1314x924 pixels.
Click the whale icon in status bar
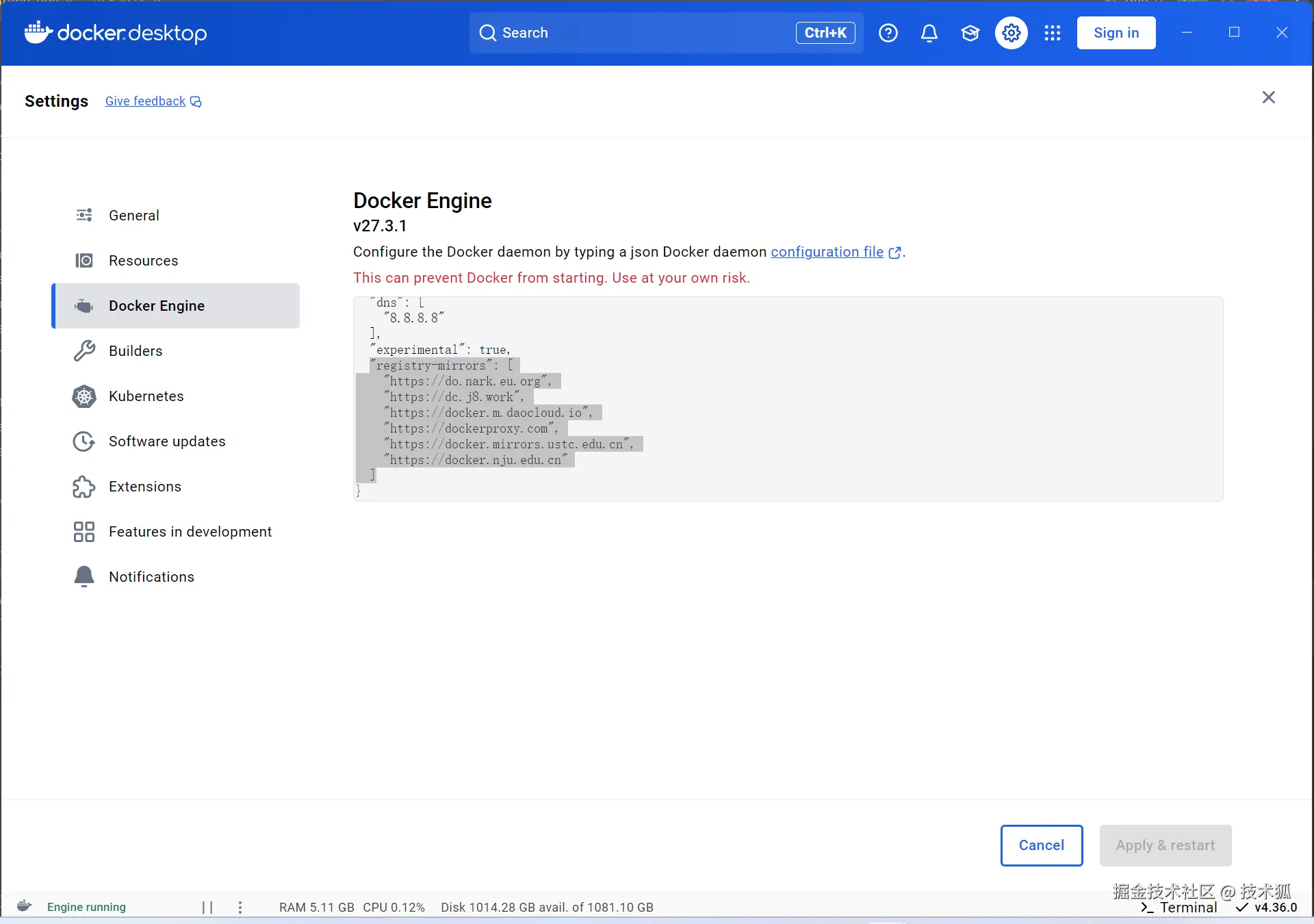click(x=25, y=906)
